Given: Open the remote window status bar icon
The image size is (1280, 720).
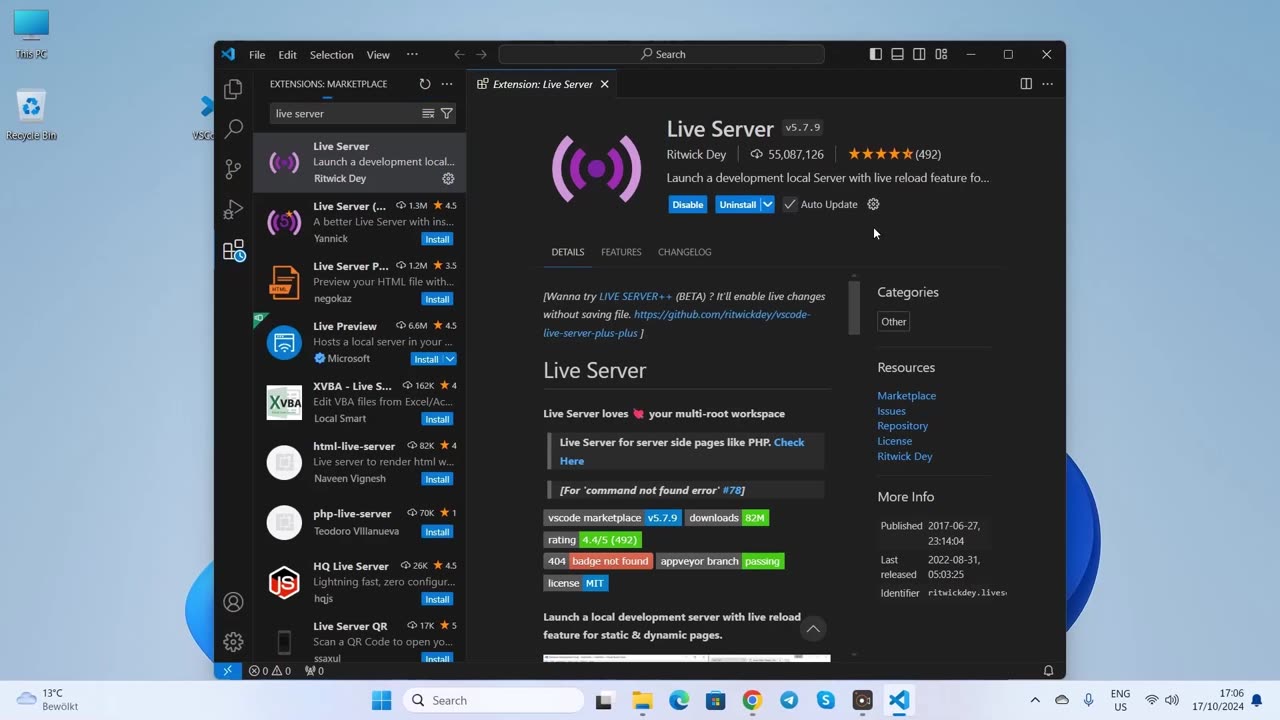Looking at the screenshot, I should click(228, 671).
